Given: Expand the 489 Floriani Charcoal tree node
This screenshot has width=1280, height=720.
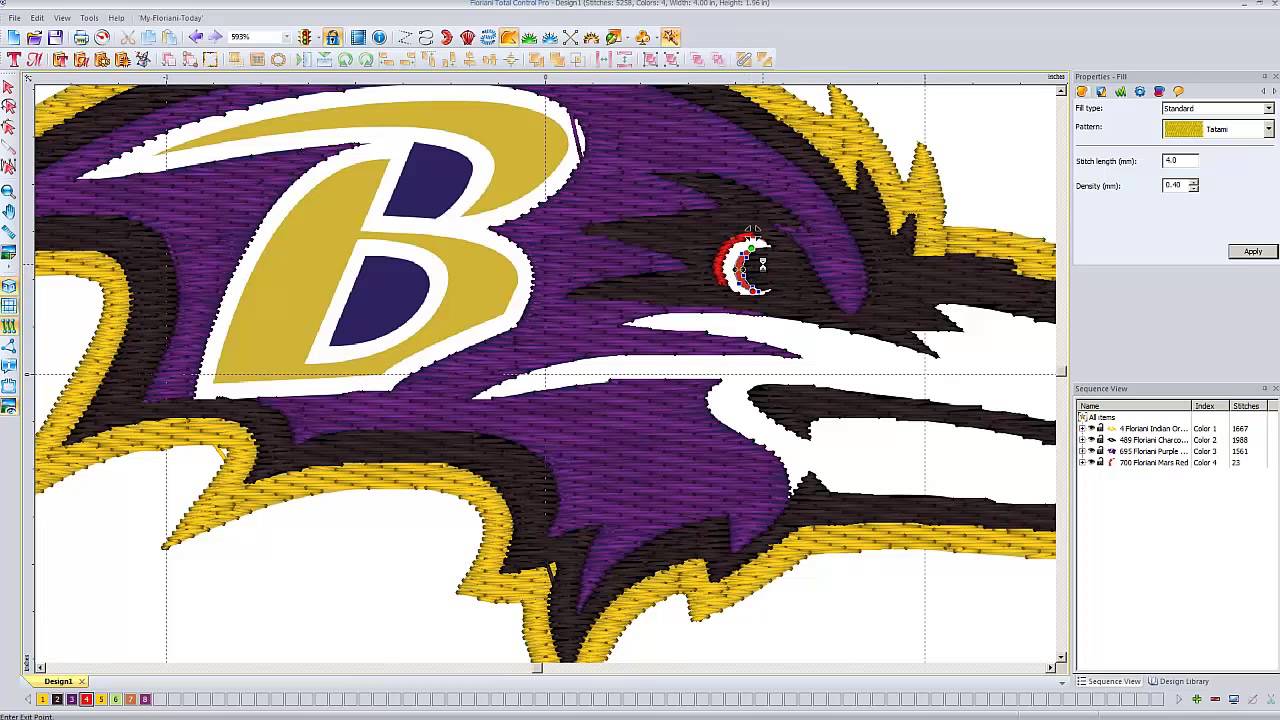Looking at the screenshot, I should click(1081, 440).
